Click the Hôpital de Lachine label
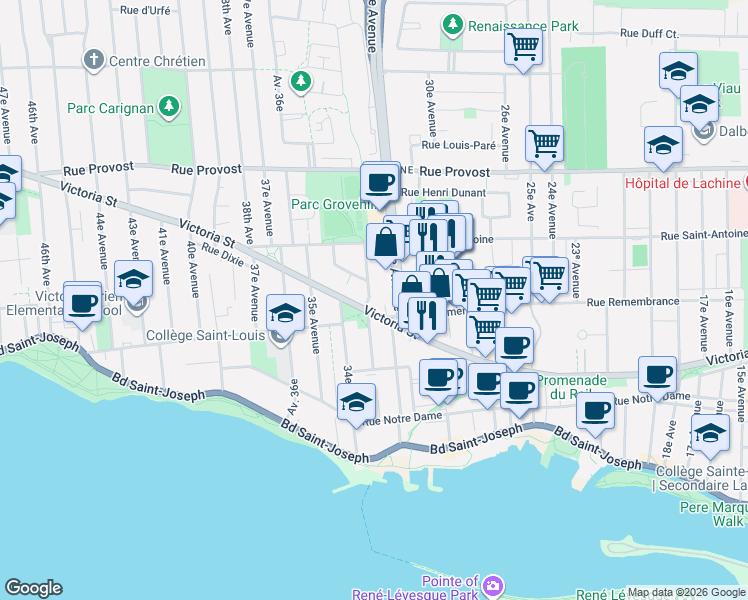748x600 pixels. 683,183
